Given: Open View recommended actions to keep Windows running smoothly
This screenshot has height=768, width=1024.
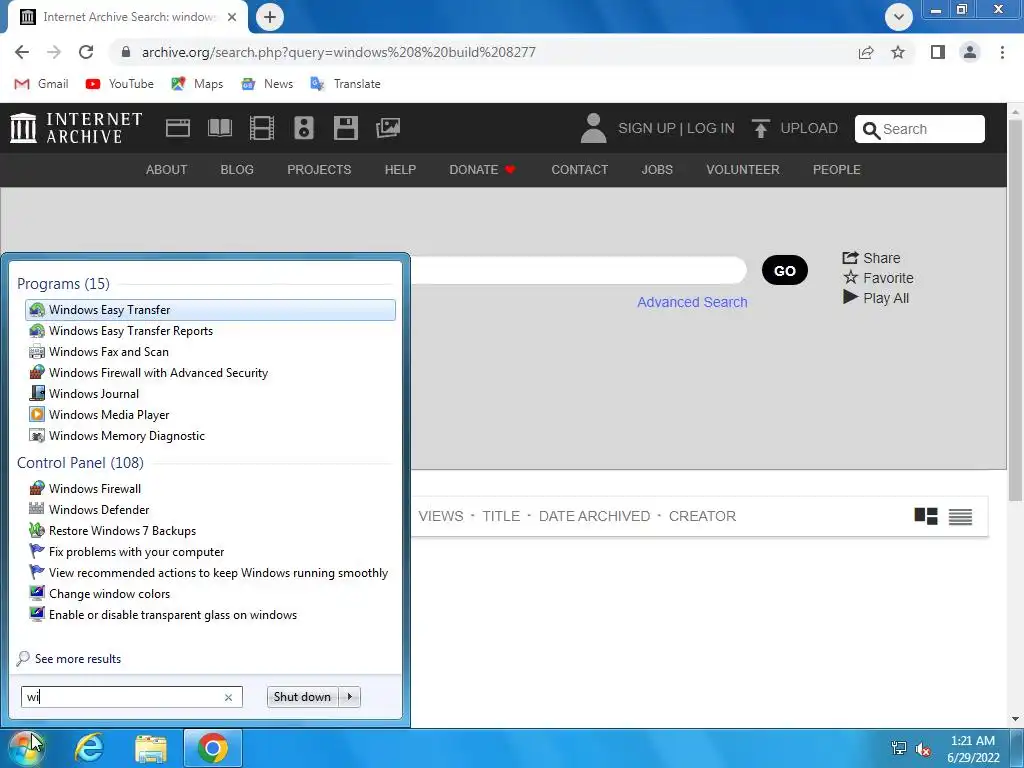Looking at the screenshot, I should (x=208, y=572).
